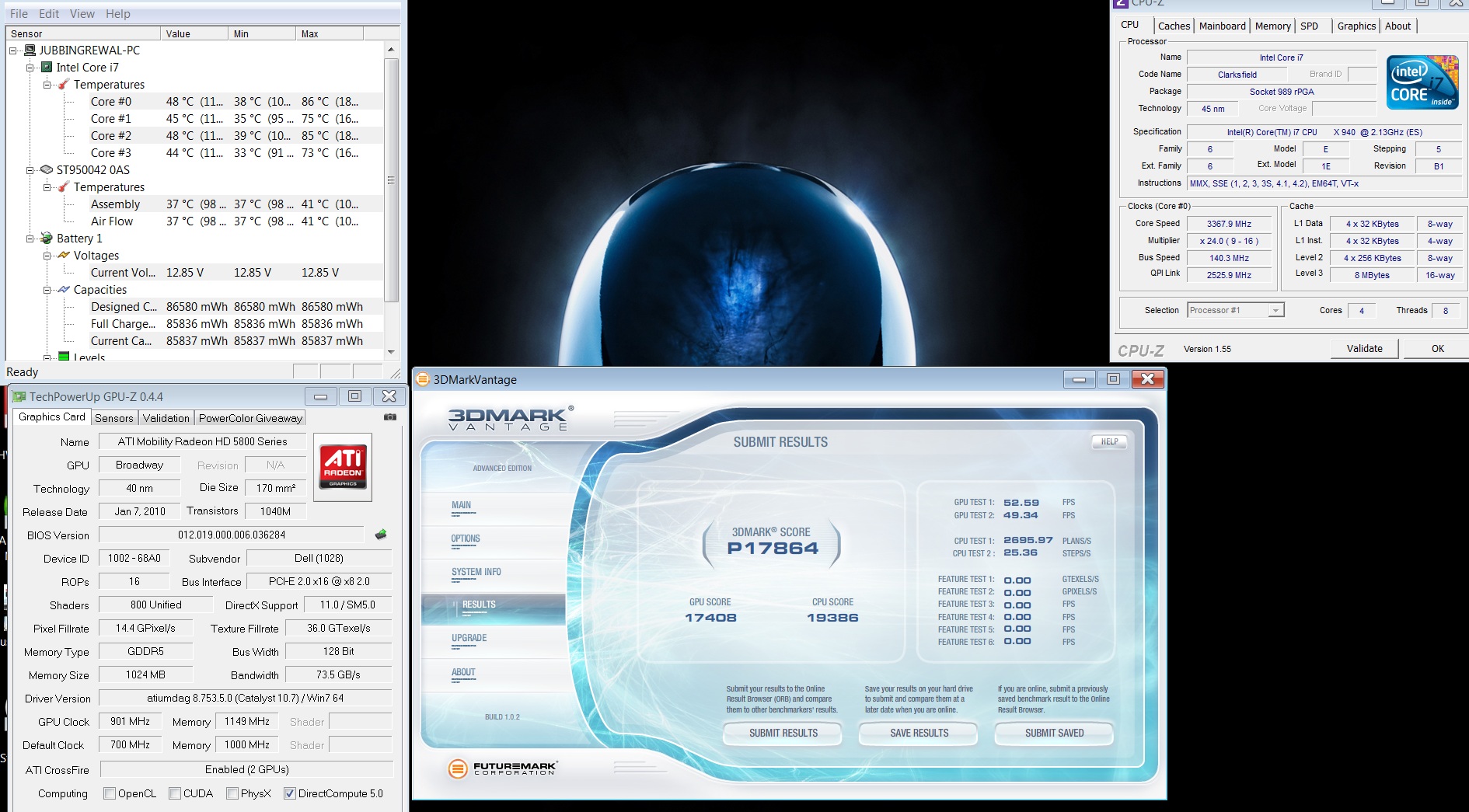Click the SAVE RESULTS button in 3DMark
Screen dimensions: 1469x812
(x=919, y=733)
